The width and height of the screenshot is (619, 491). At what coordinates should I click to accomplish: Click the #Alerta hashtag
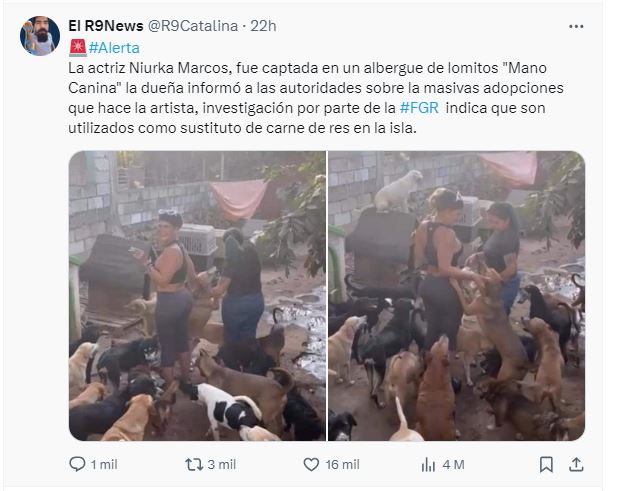(114, 48)
